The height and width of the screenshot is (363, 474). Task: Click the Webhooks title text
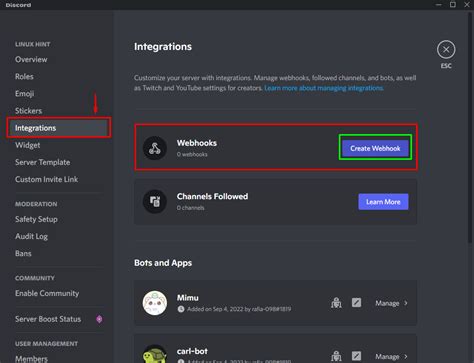click(197, 143)
